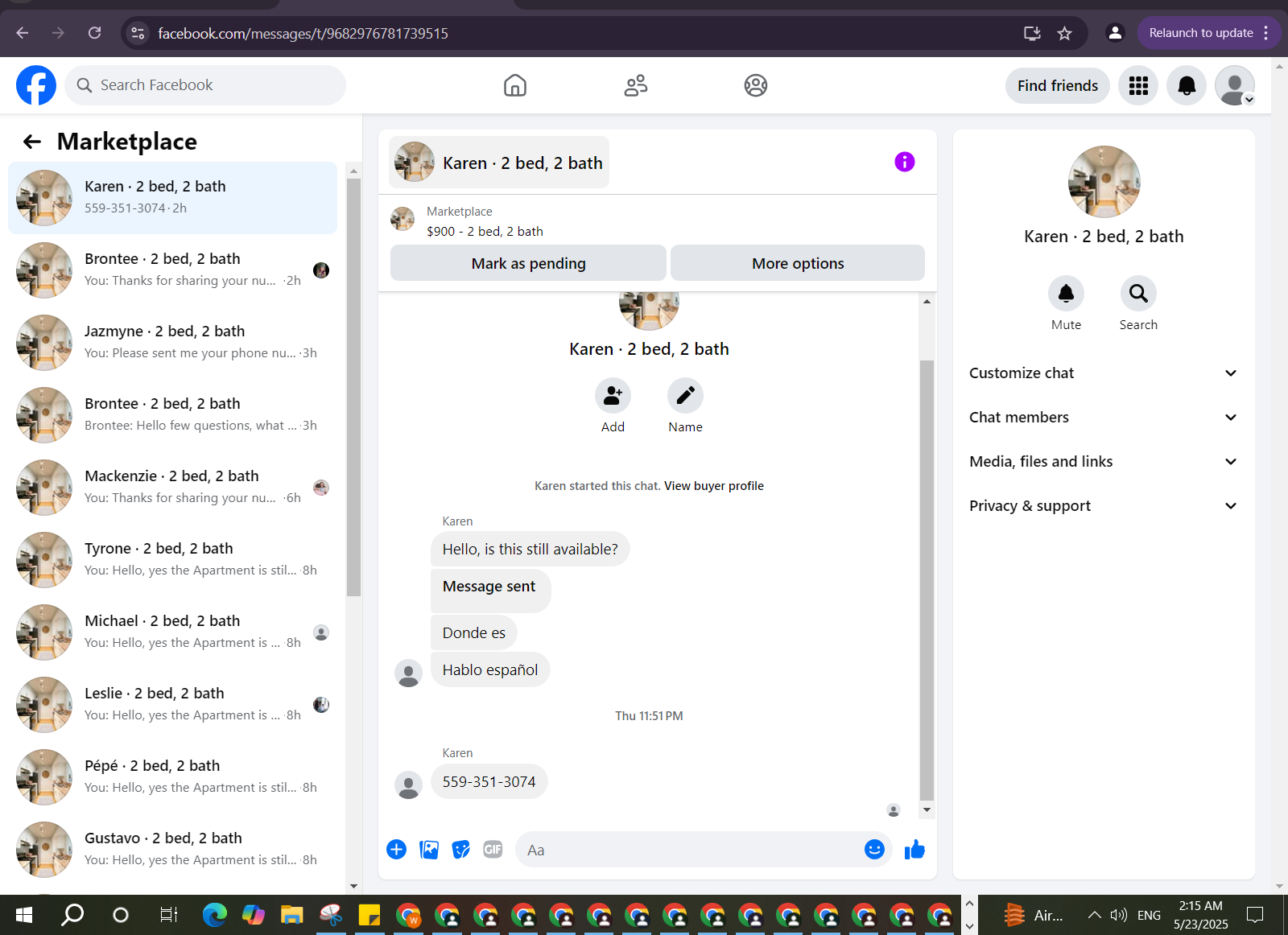
Task: Open the account profile avatar menu
Action: click(1235, 85)
